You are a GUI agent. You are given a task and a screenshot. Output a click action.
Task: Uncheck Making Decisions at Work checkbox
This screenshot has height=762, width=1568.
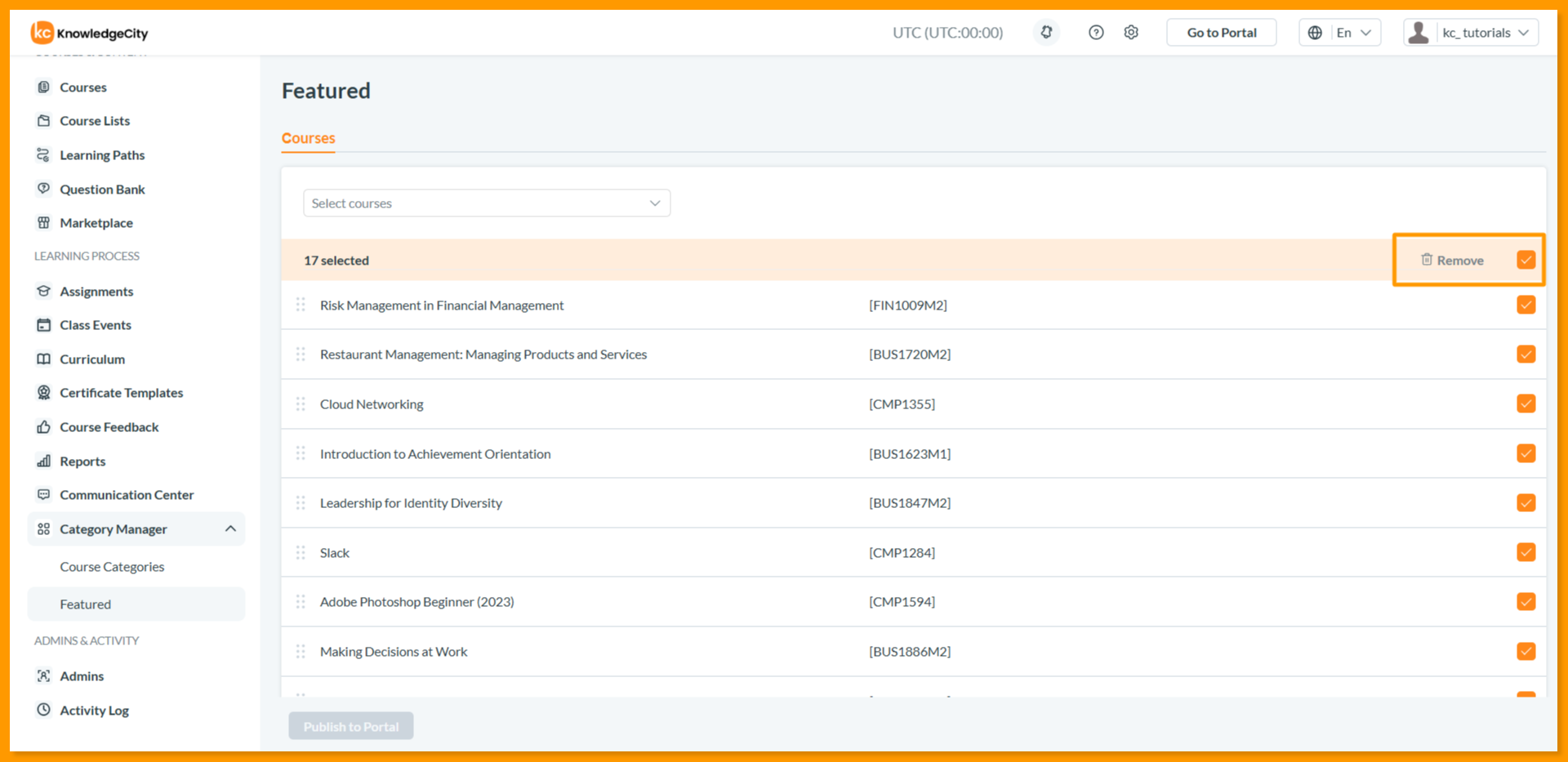click(1526, 651)
